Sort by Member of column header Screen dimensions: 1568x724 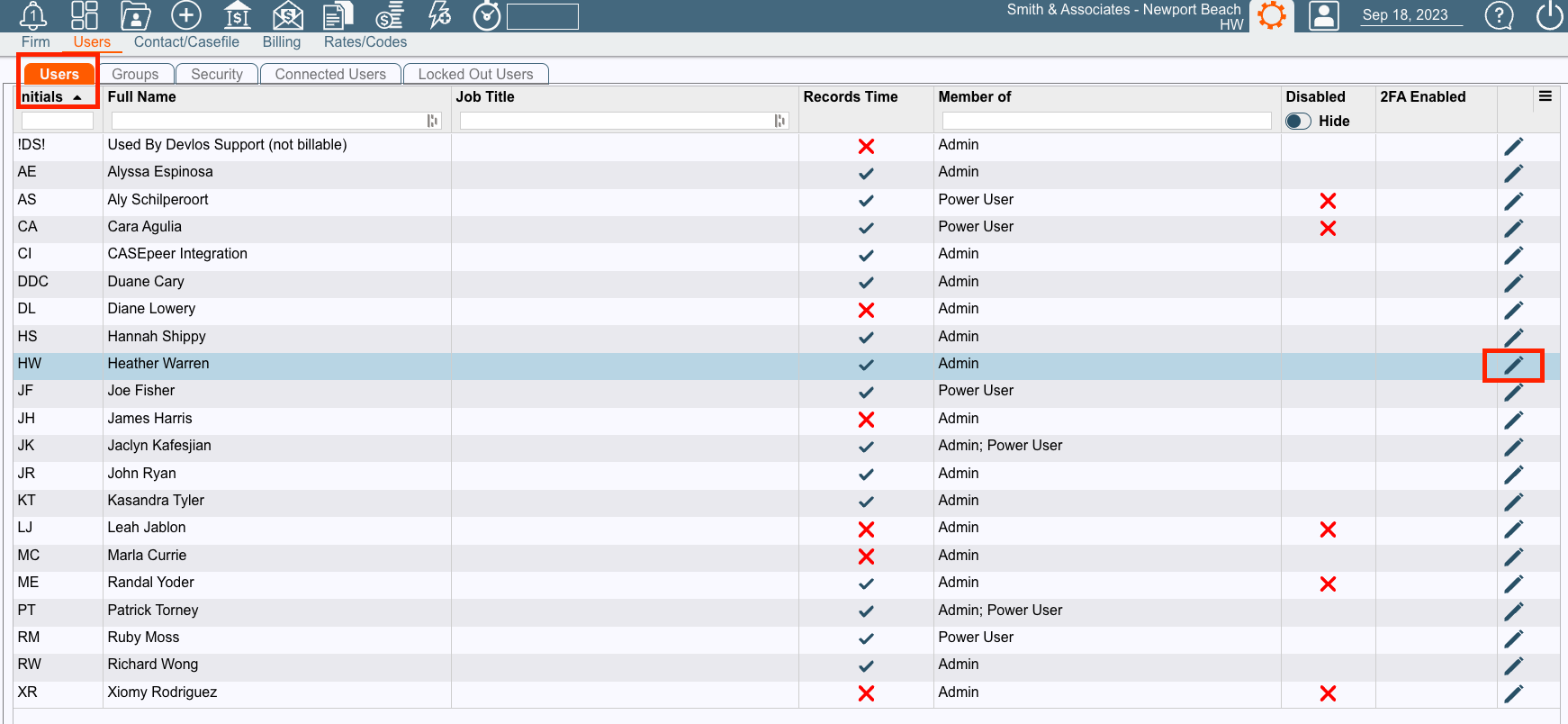(x=975, y=96)
